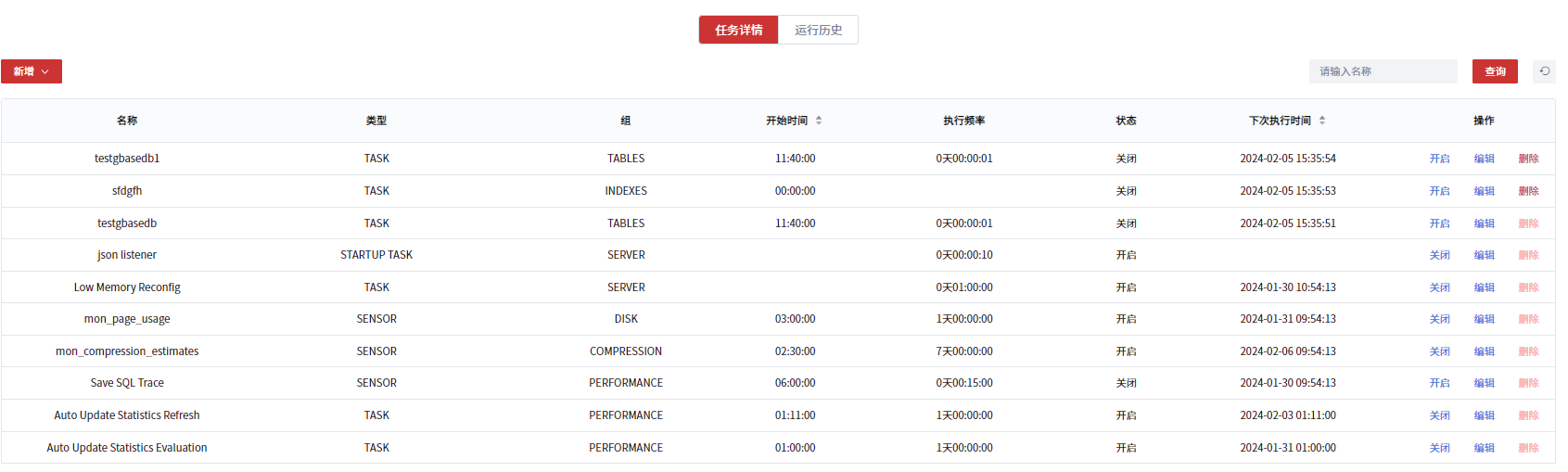1568x472 pixels.
Task: Disable Low Memory Reconfig via 关闭
Action: 1439,287
